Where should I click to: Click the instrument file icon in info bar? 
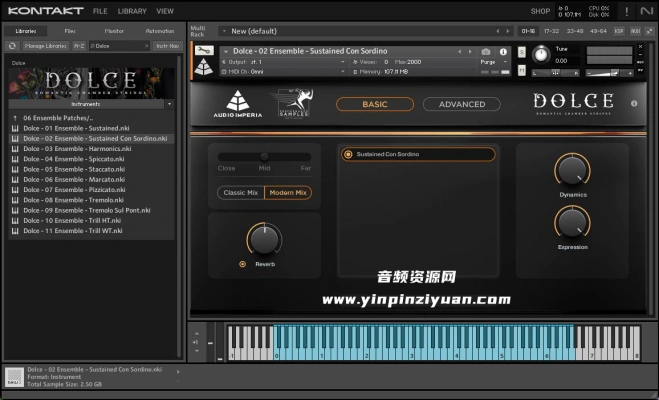click(14, 376)
